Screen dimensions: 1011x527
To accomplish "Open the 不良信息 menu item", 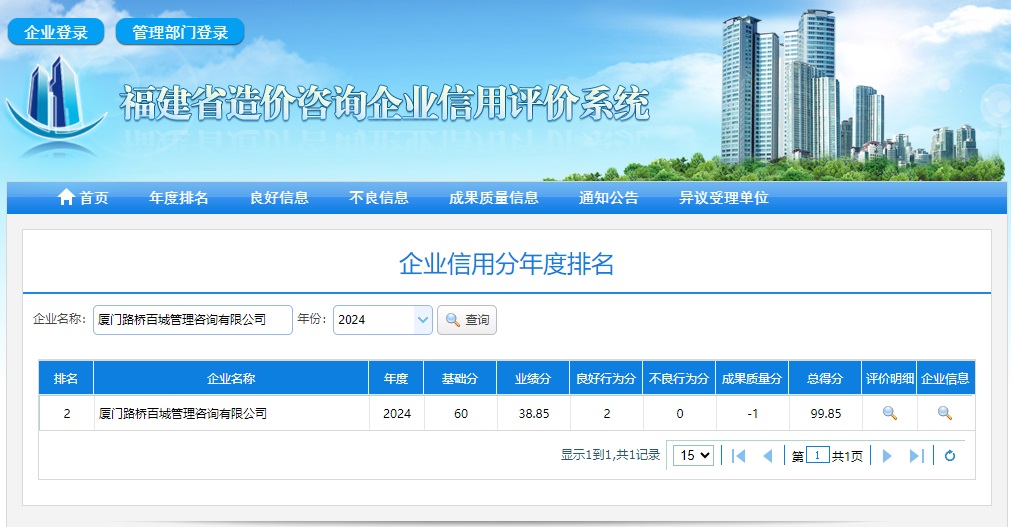I will coord(378,198).
